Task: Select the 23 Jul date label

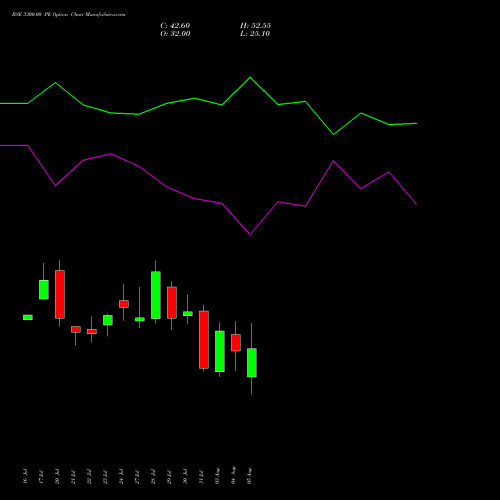Action: coord(105,476)
